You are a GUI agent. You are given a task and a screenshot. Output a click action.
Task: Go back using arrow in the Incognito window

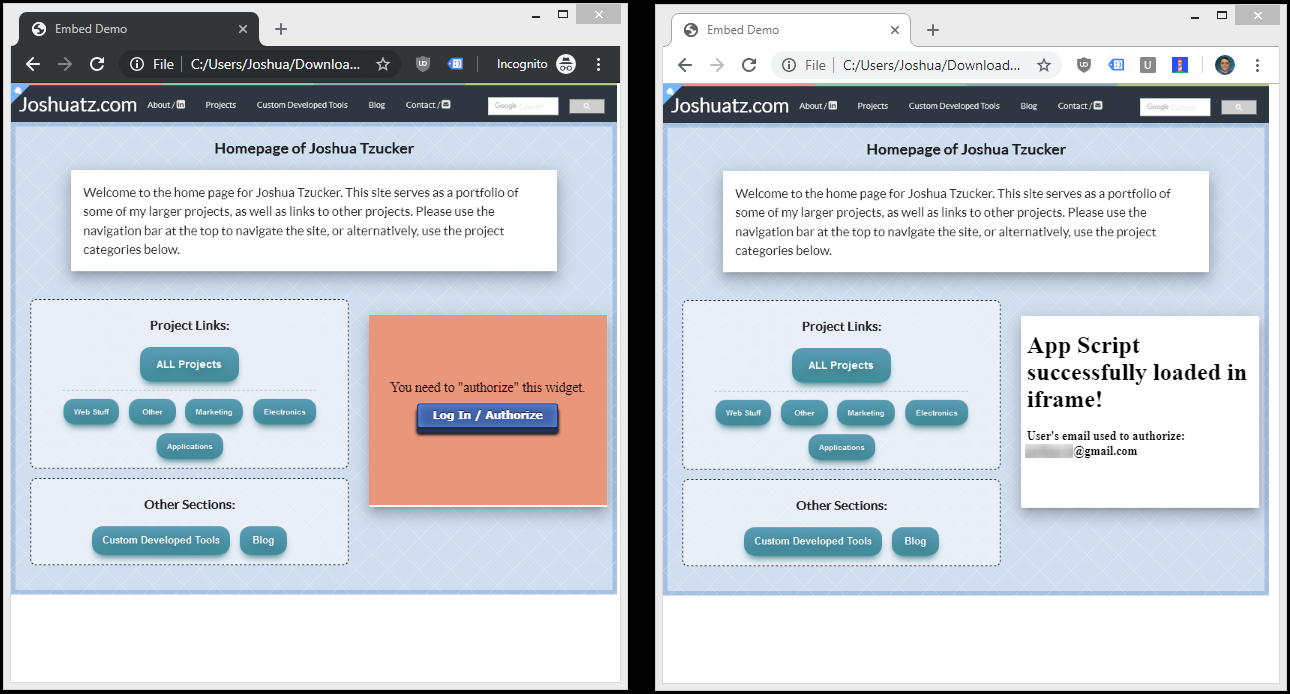33,64
